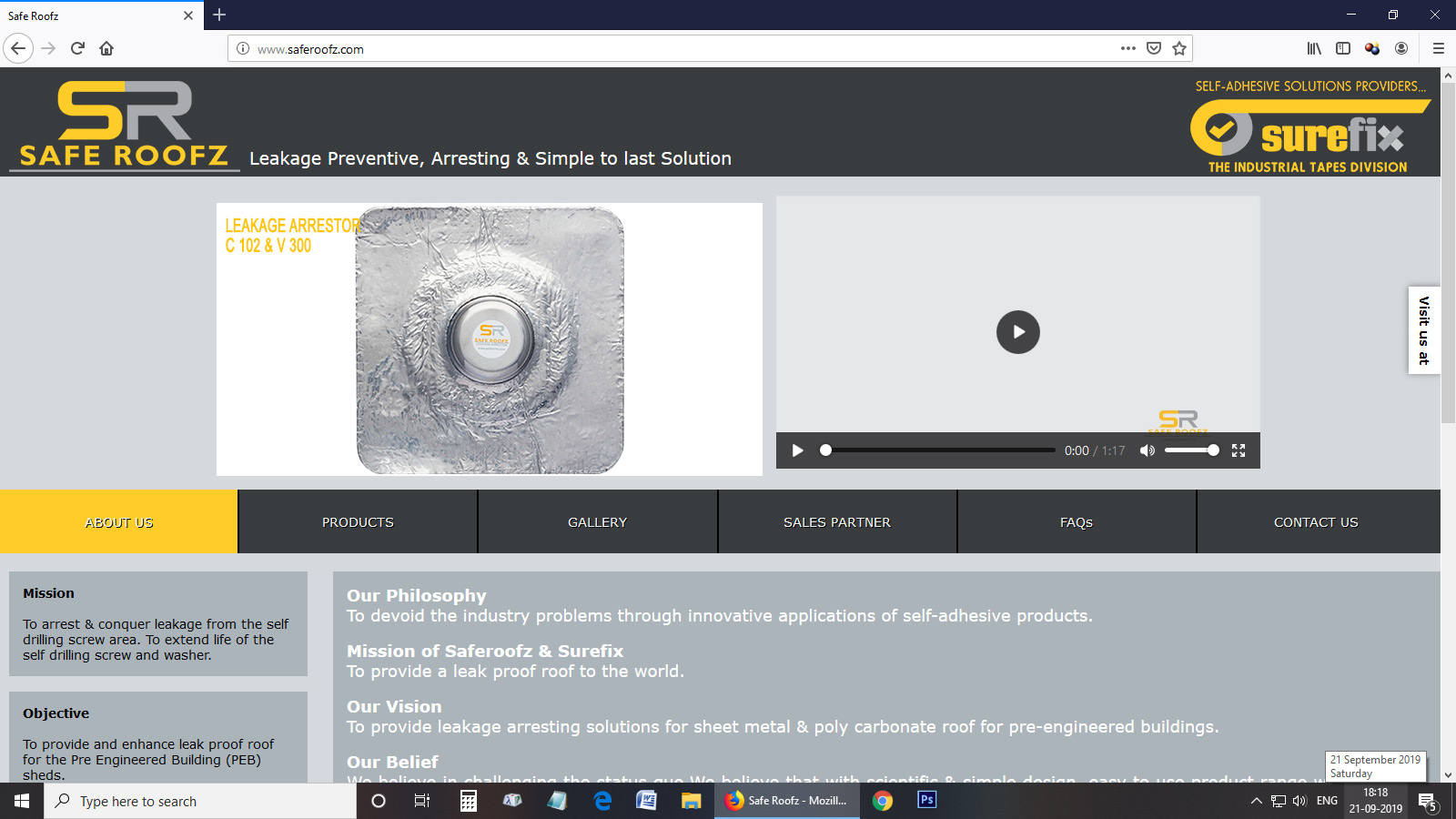
Task: Open File Explorer from the taskbar
Action: point(692,801)
